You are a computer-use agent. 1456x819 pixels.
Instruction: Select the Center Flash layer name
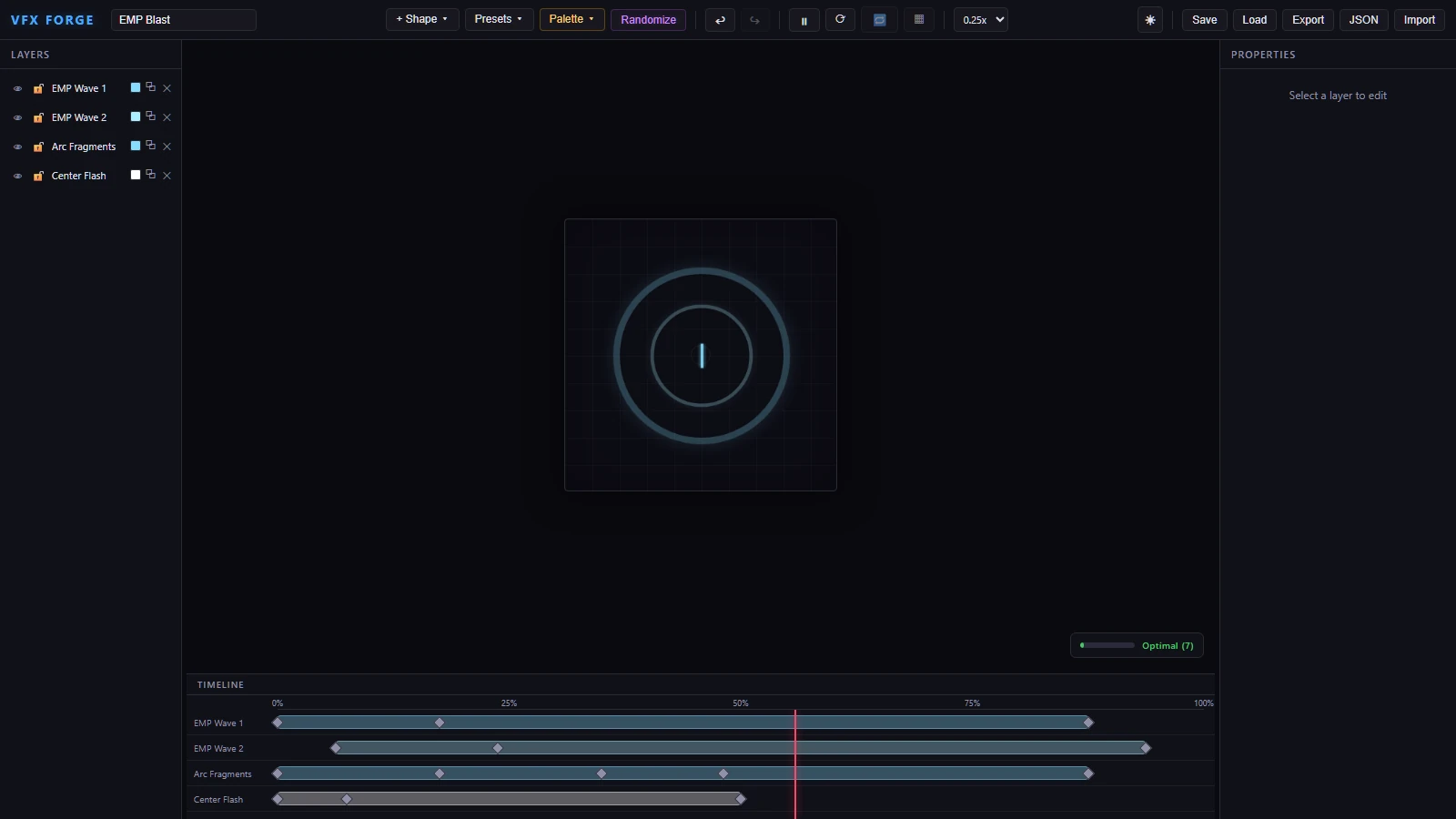click(79, 176)
